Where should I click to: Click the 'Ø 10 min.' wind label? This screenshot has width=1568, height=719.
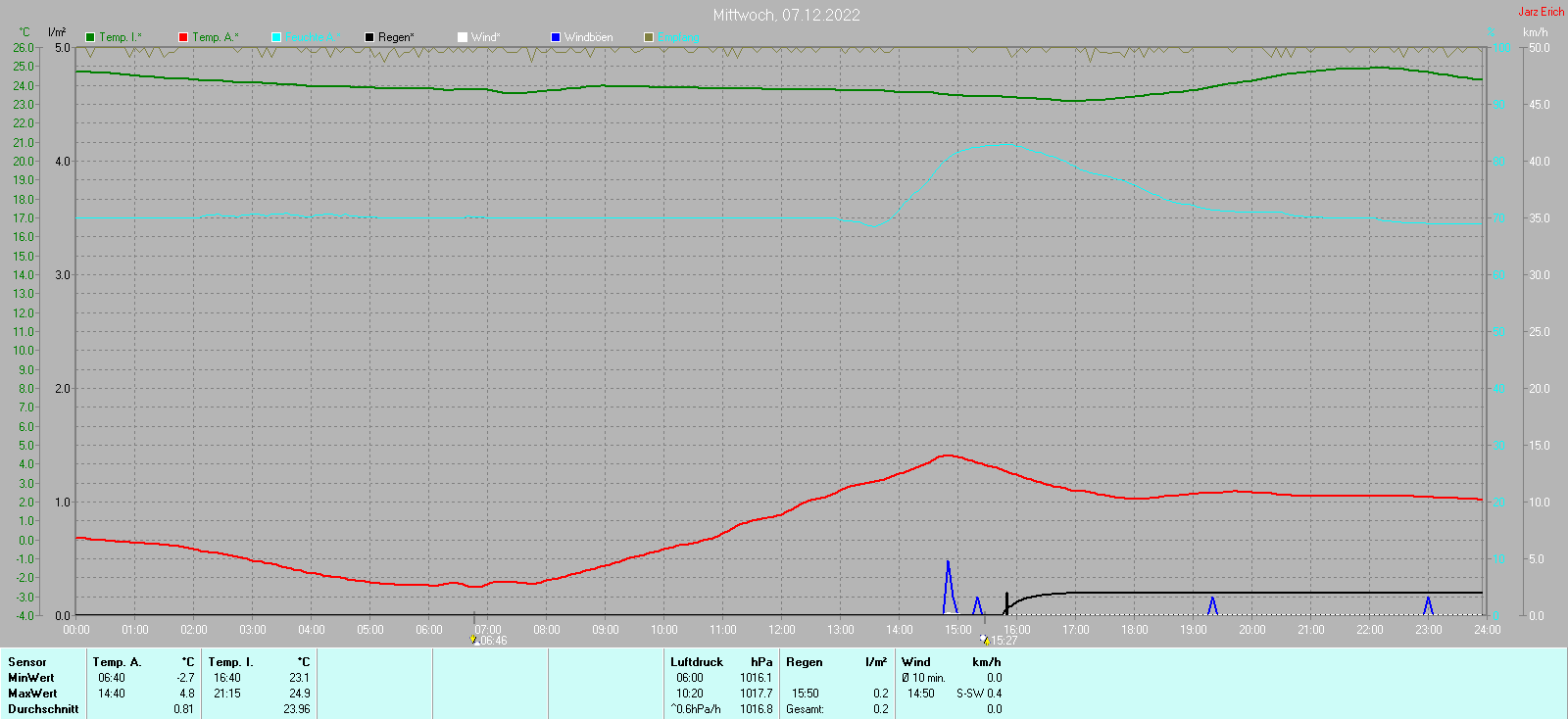coord(924,678)
